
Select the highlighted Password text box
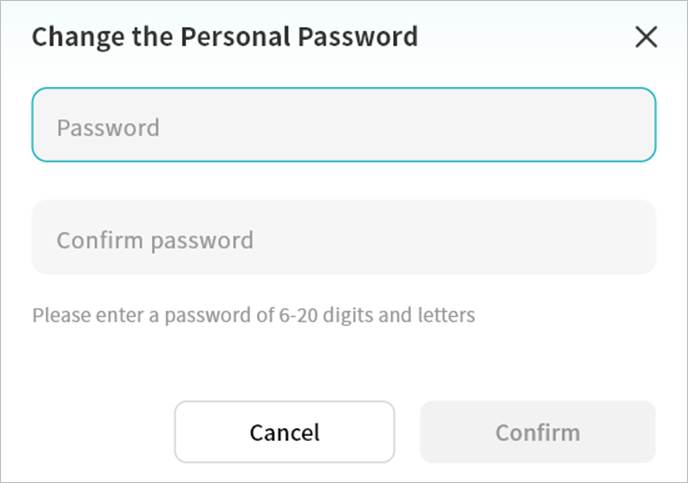point(343,125)
